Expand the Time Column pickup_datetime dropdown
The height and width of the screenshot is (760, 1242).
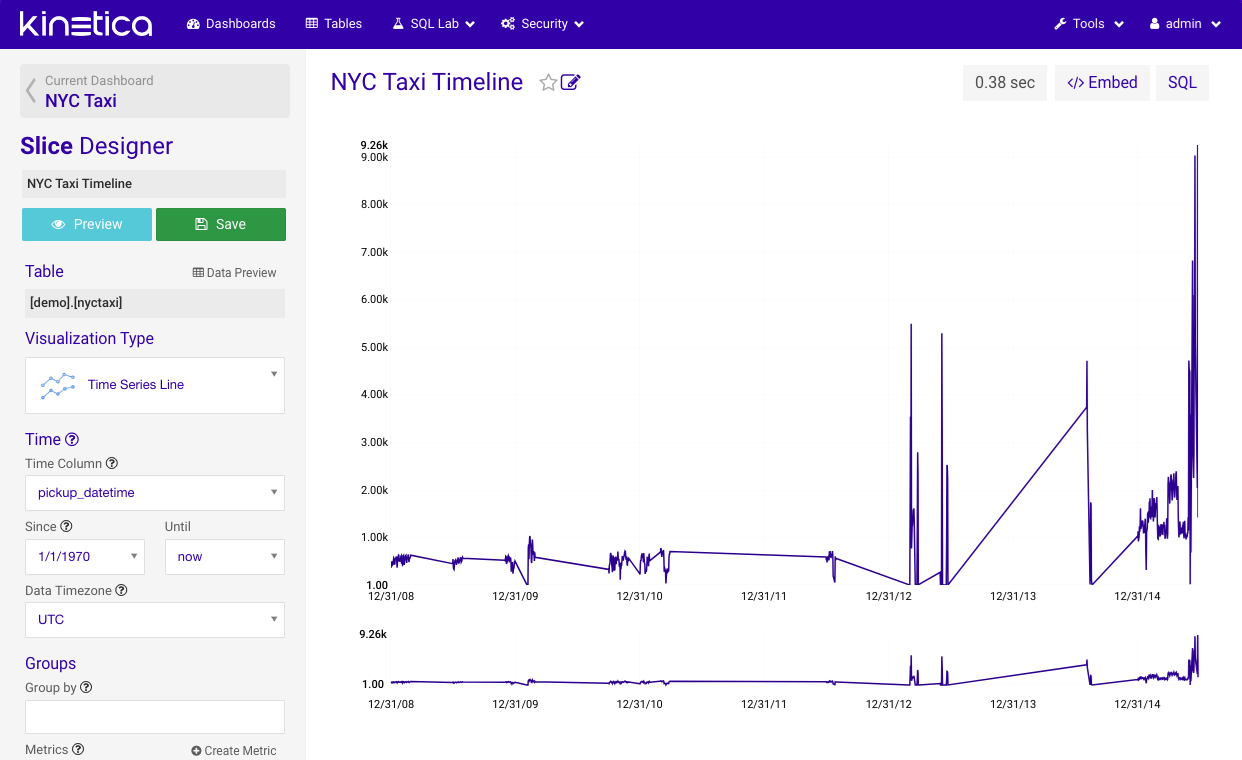155,493
